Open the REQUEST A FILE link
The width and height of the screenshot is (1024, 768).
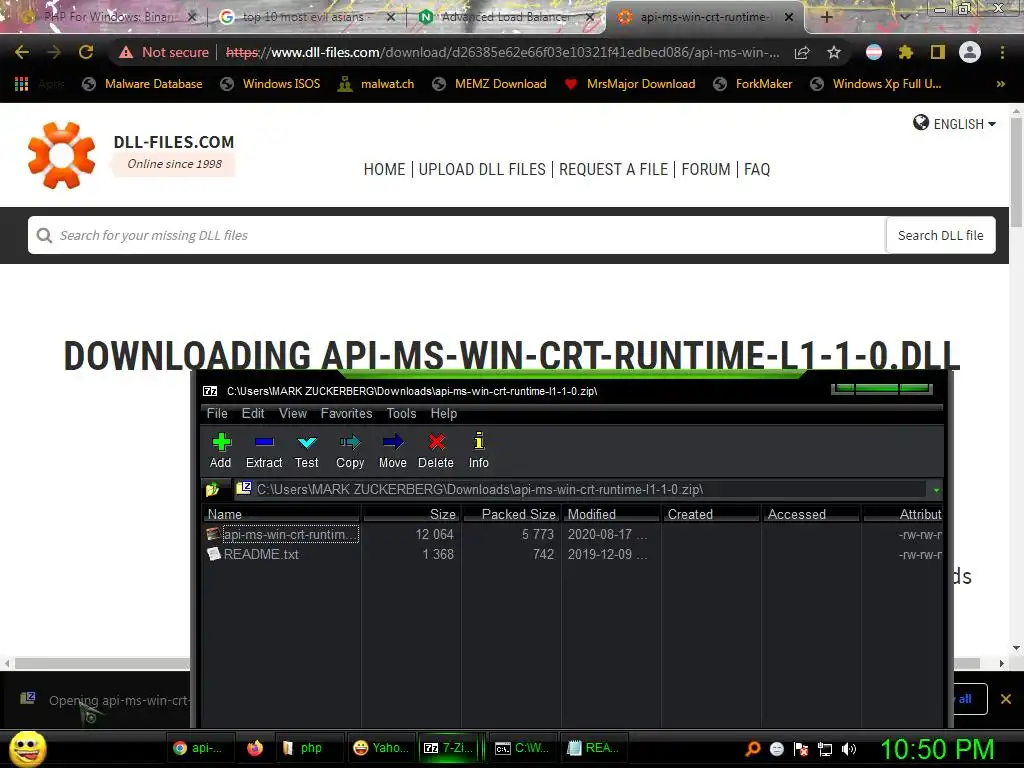[x=613, y=169]
